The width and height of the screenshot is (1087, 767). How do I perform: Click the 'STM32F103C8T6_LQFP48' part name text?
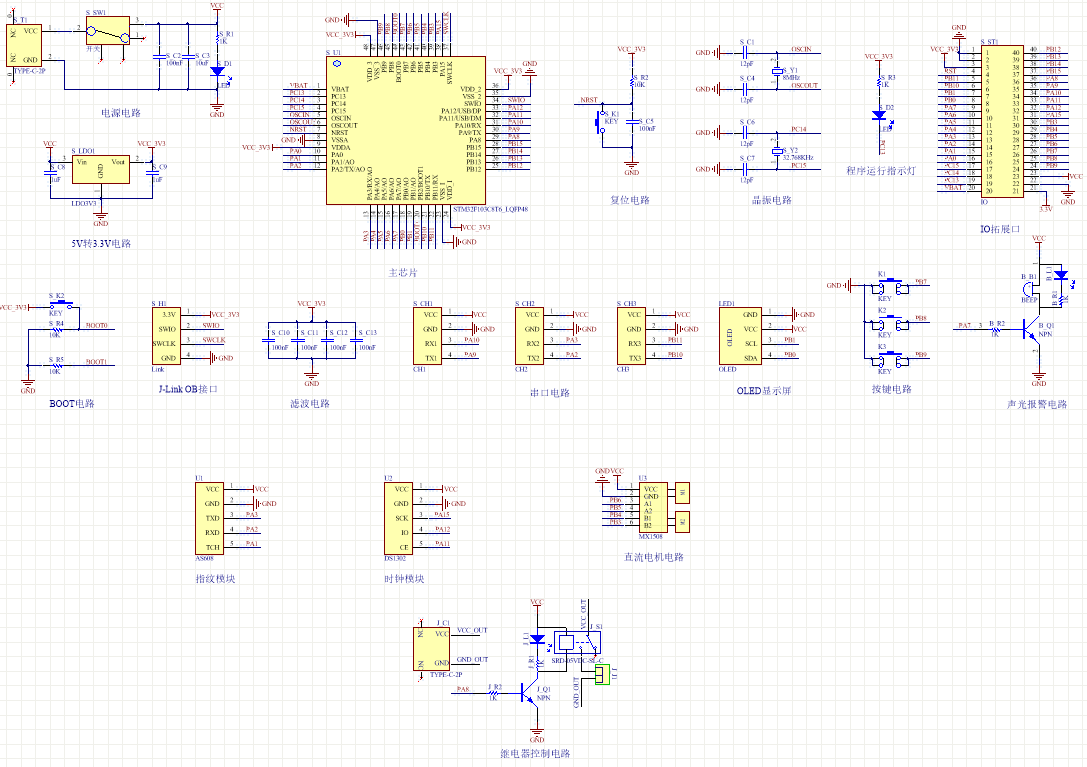pyautogui.click(x=490, y=209)
